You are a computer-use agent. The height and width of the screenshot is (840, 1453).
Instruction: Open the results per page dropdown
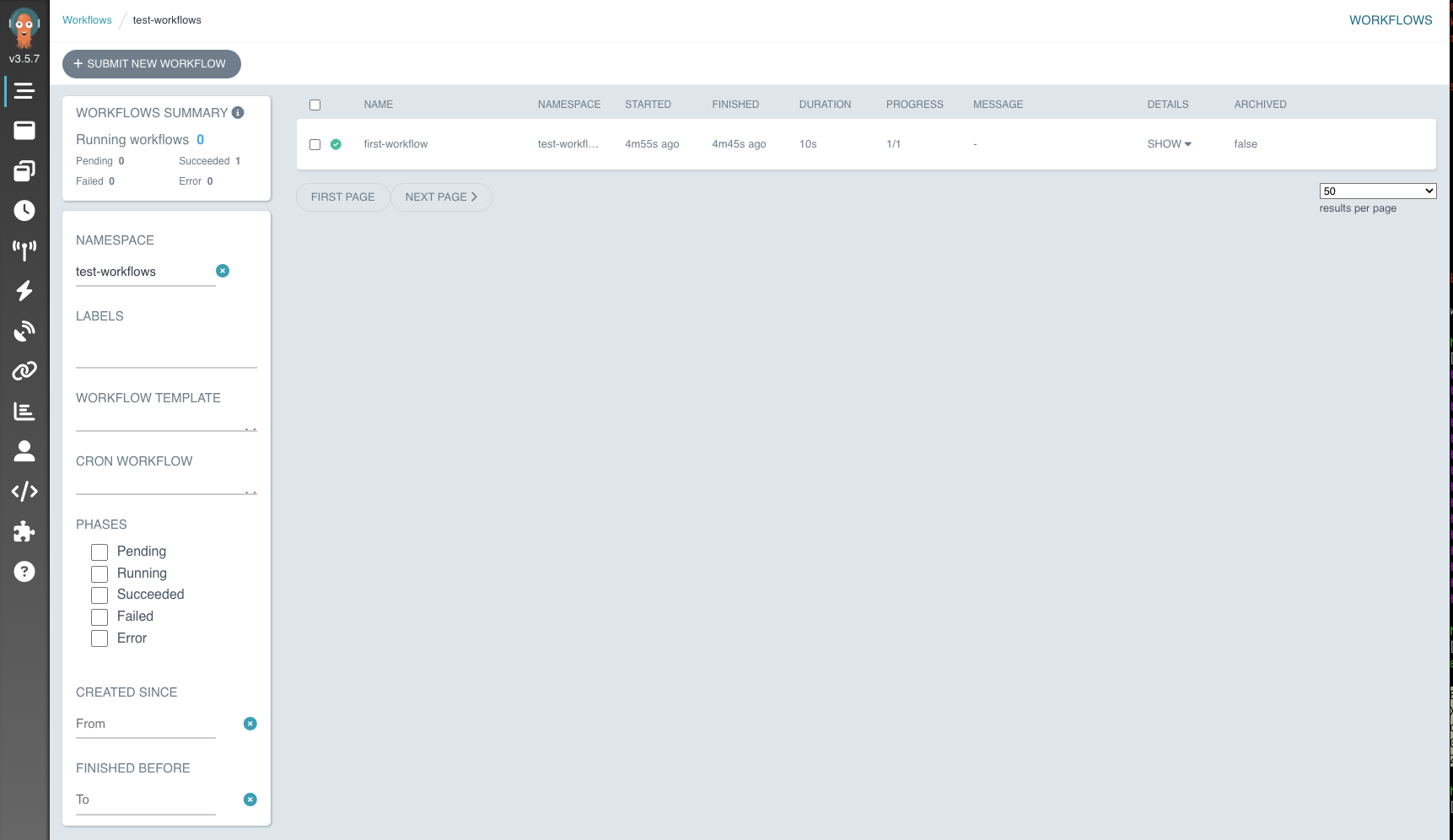[1377, 191]
